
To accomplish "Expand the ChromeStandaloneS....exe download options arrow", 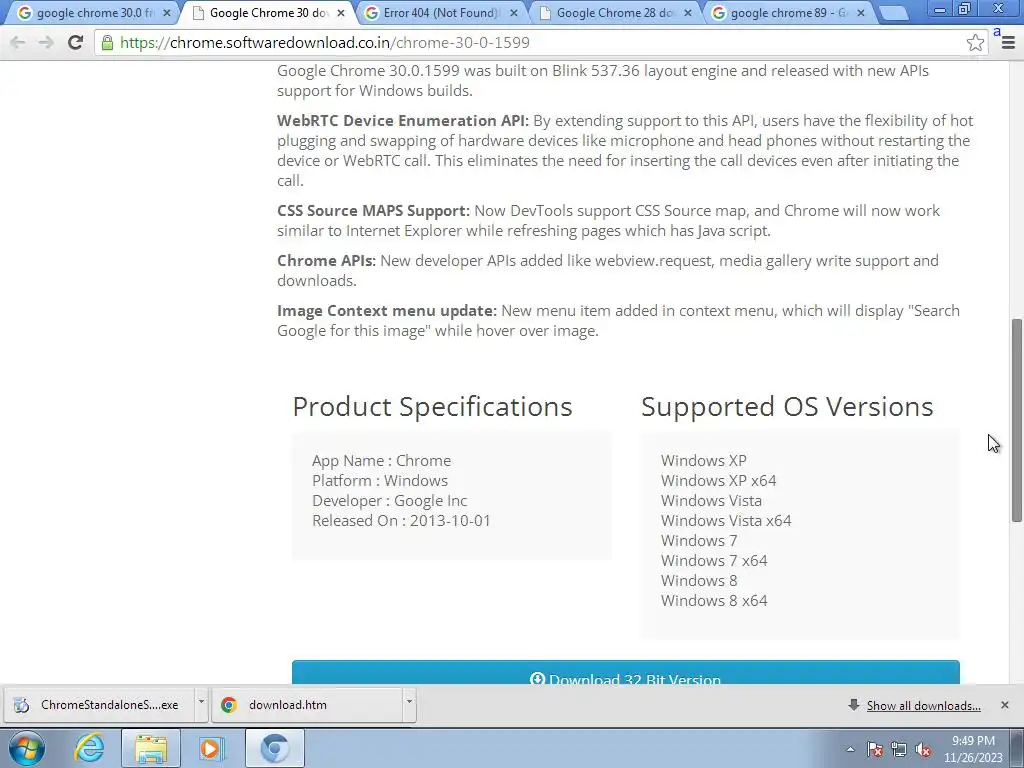I will [x=201, y=704].
